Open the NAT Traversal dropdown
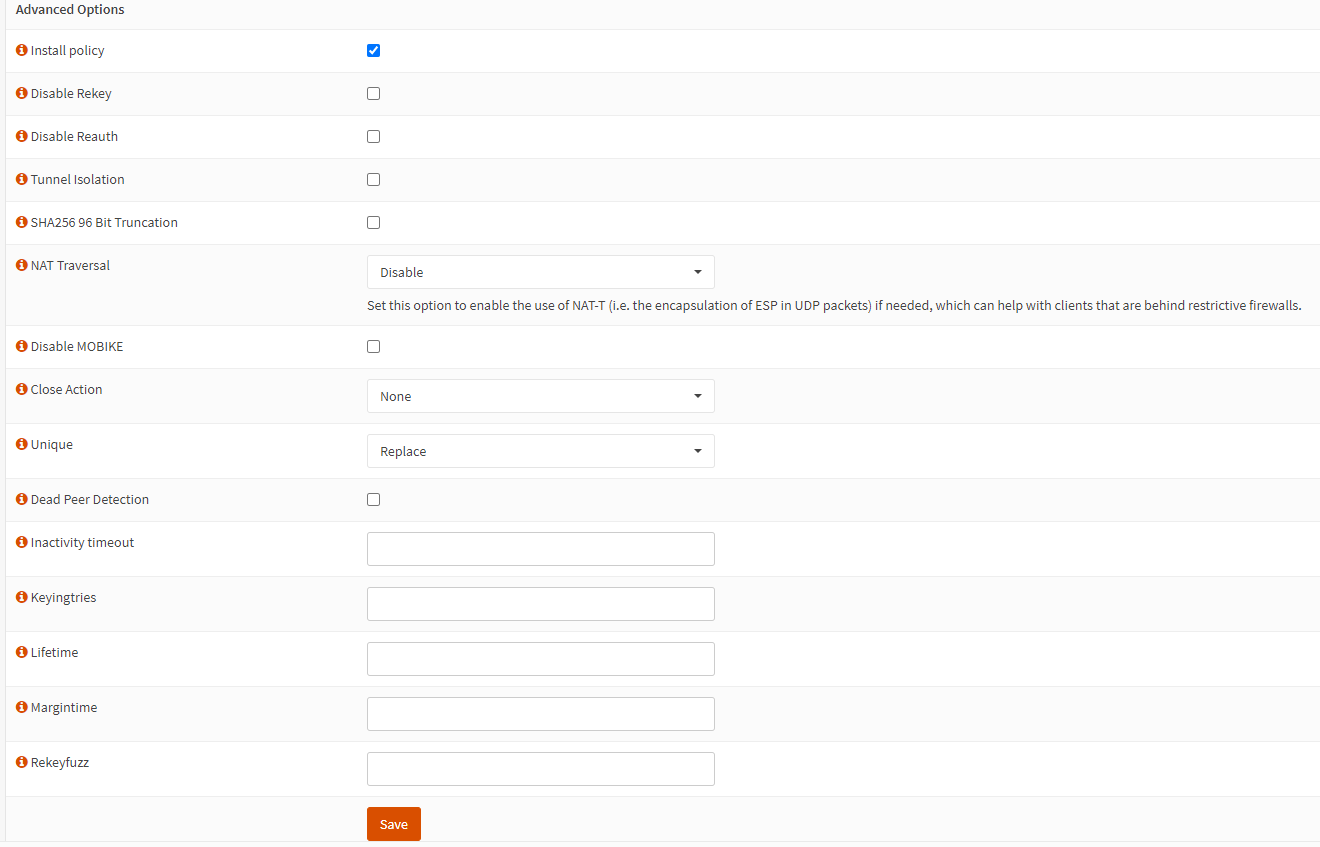1320x847 pixels. coord(540,272)
